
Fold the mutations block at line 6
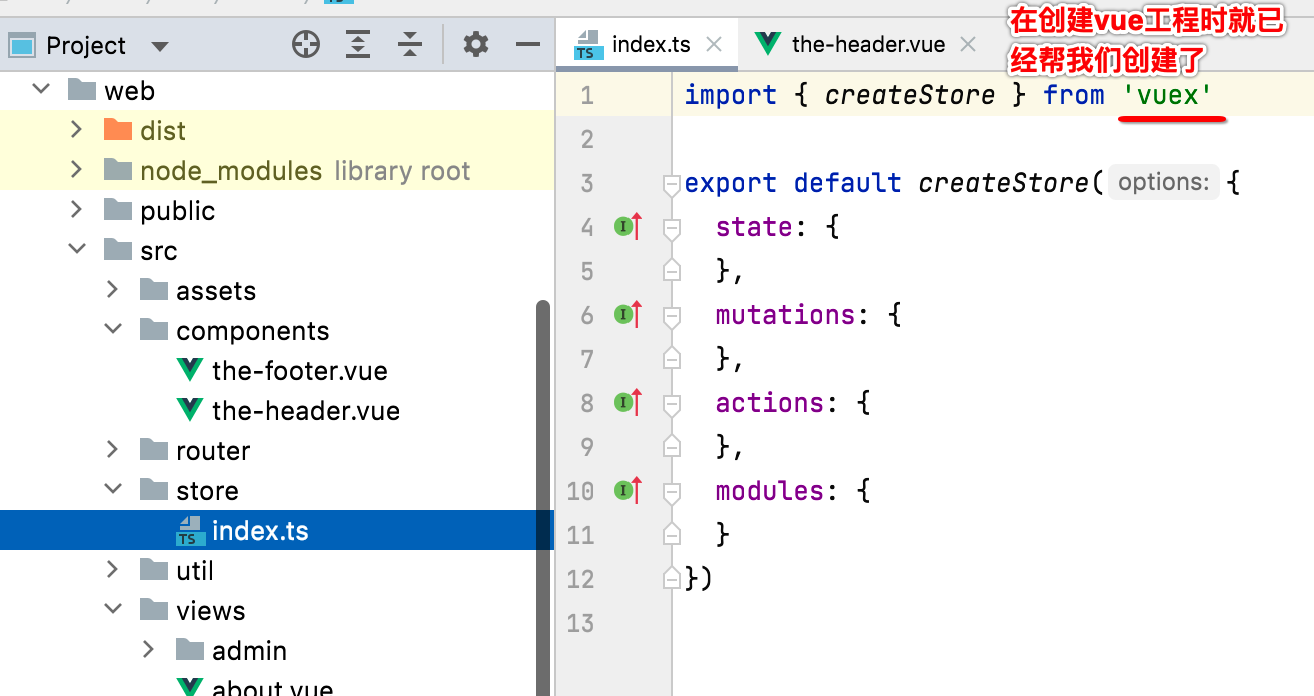point(672,315)
